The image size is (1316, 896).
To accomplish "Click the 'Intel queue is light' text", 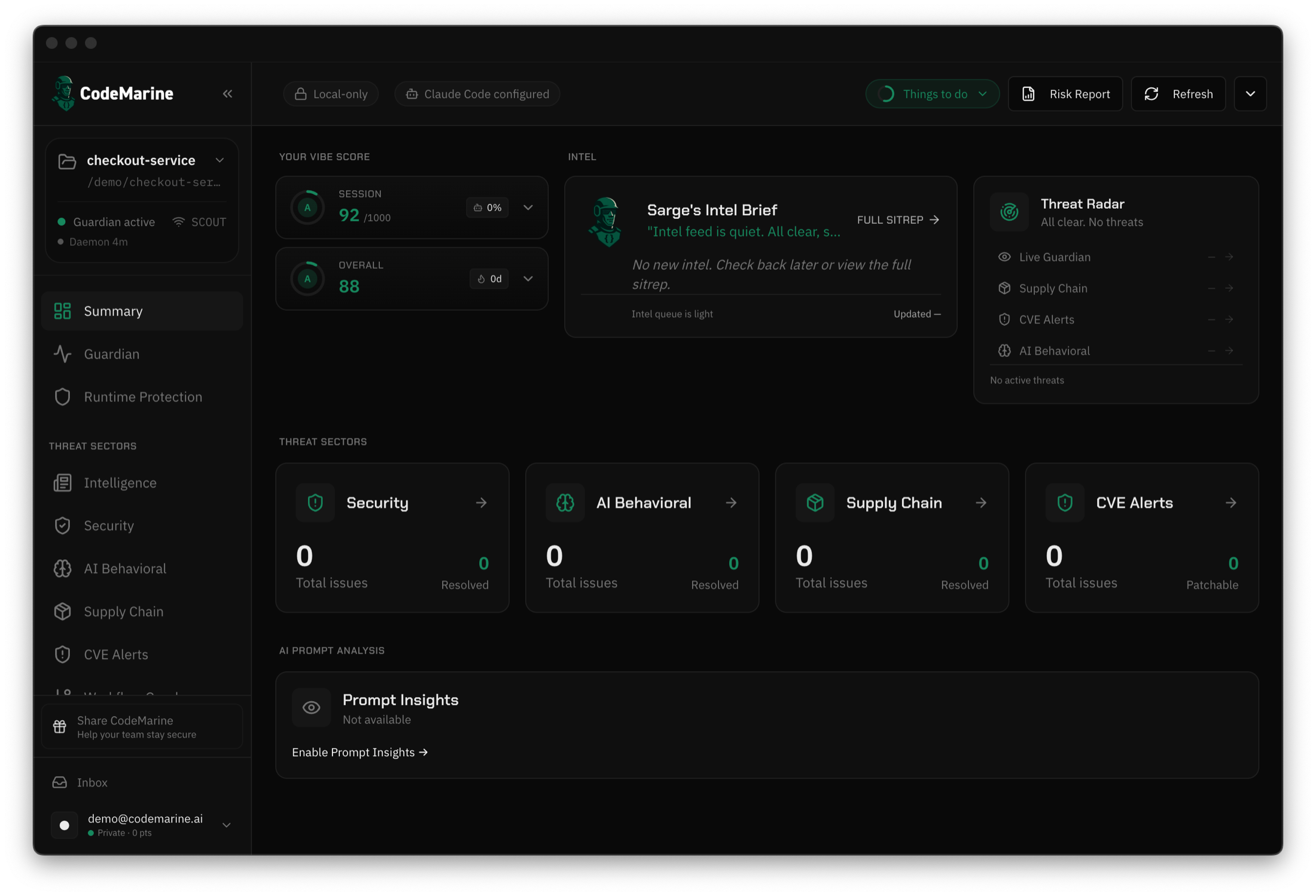I will point(672,314).
